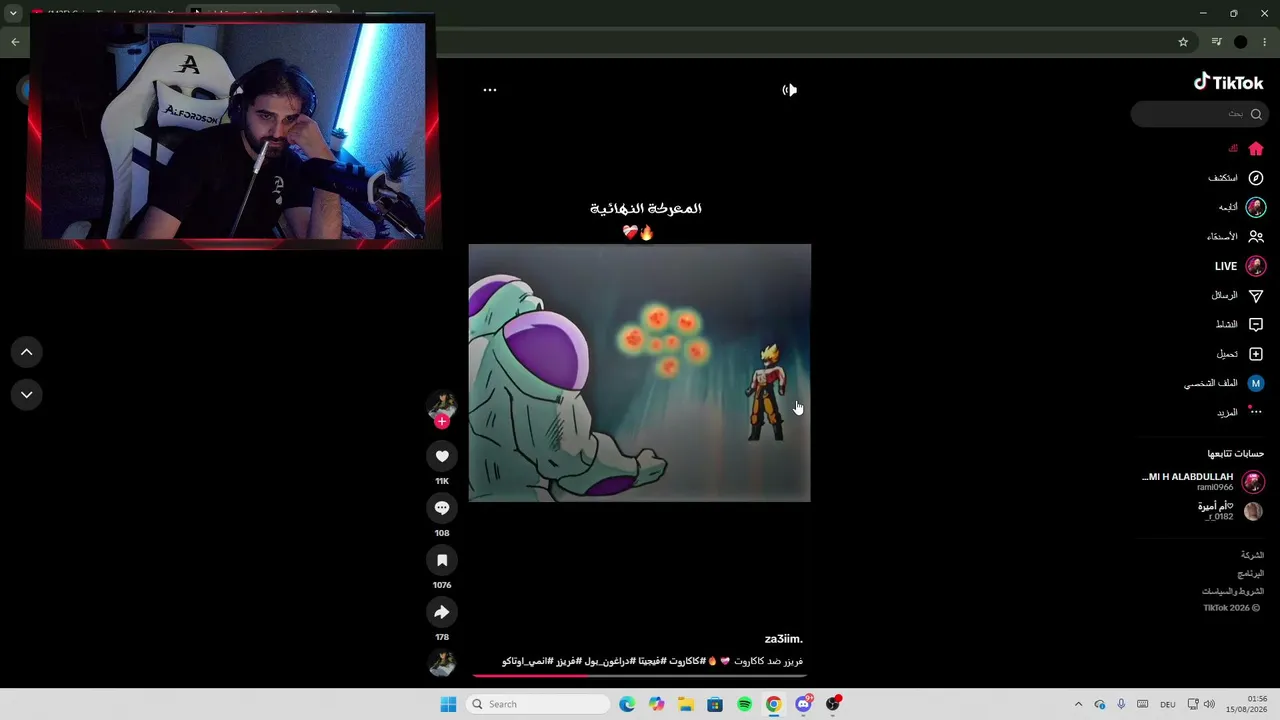The width and height of the screenshot is (1280, 720).
Task: Open the More three-dots sidebar item
Action: [x=1241, y=412]
